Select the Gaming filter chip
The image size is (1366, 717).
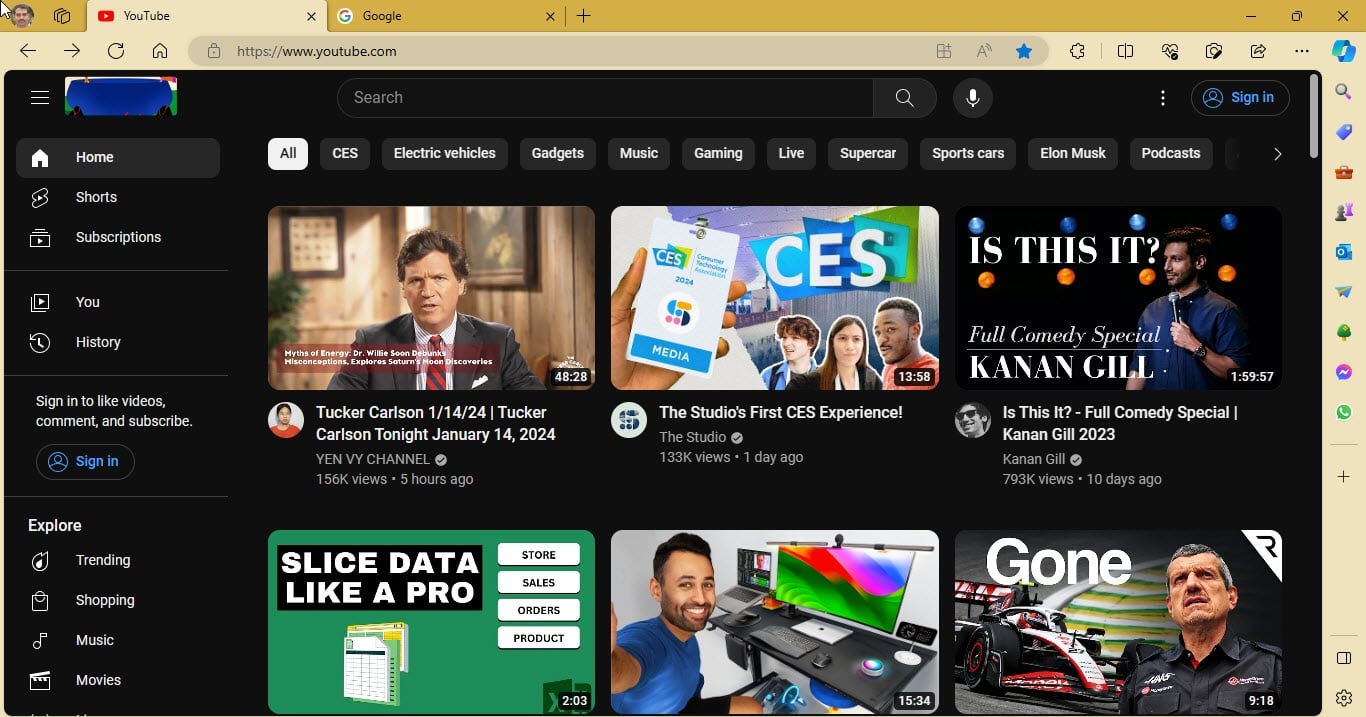pos(718,154)
